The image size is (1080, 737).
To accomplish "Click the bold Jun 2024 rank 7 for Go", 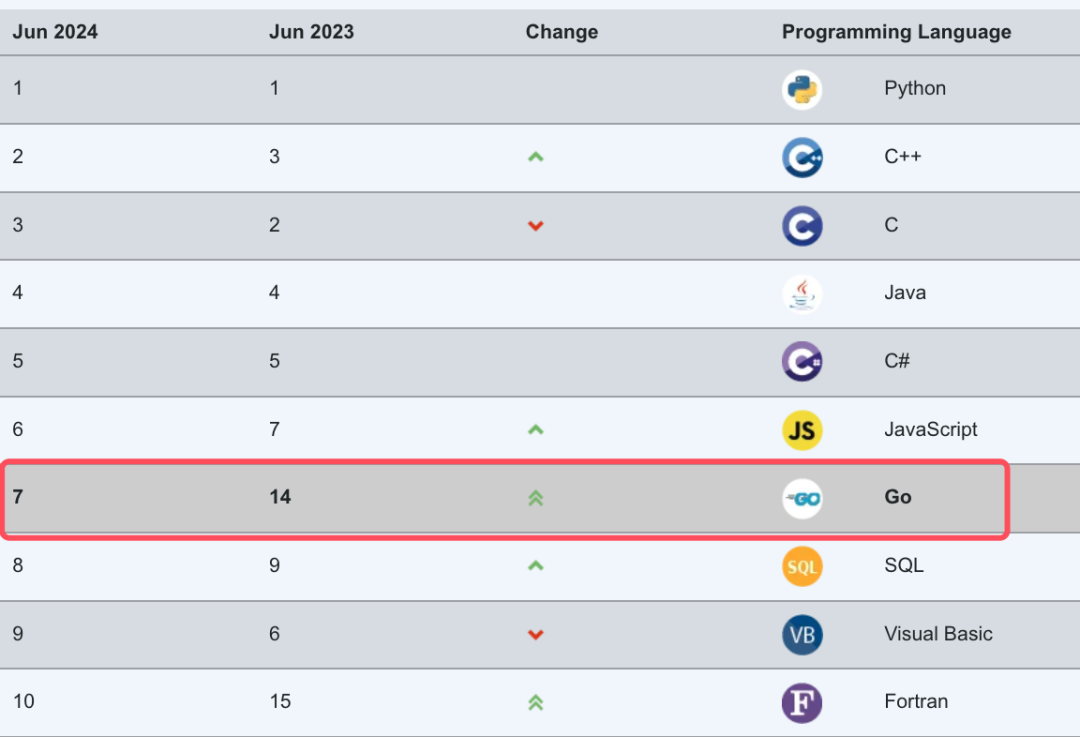I will click(x=18, y=497).
